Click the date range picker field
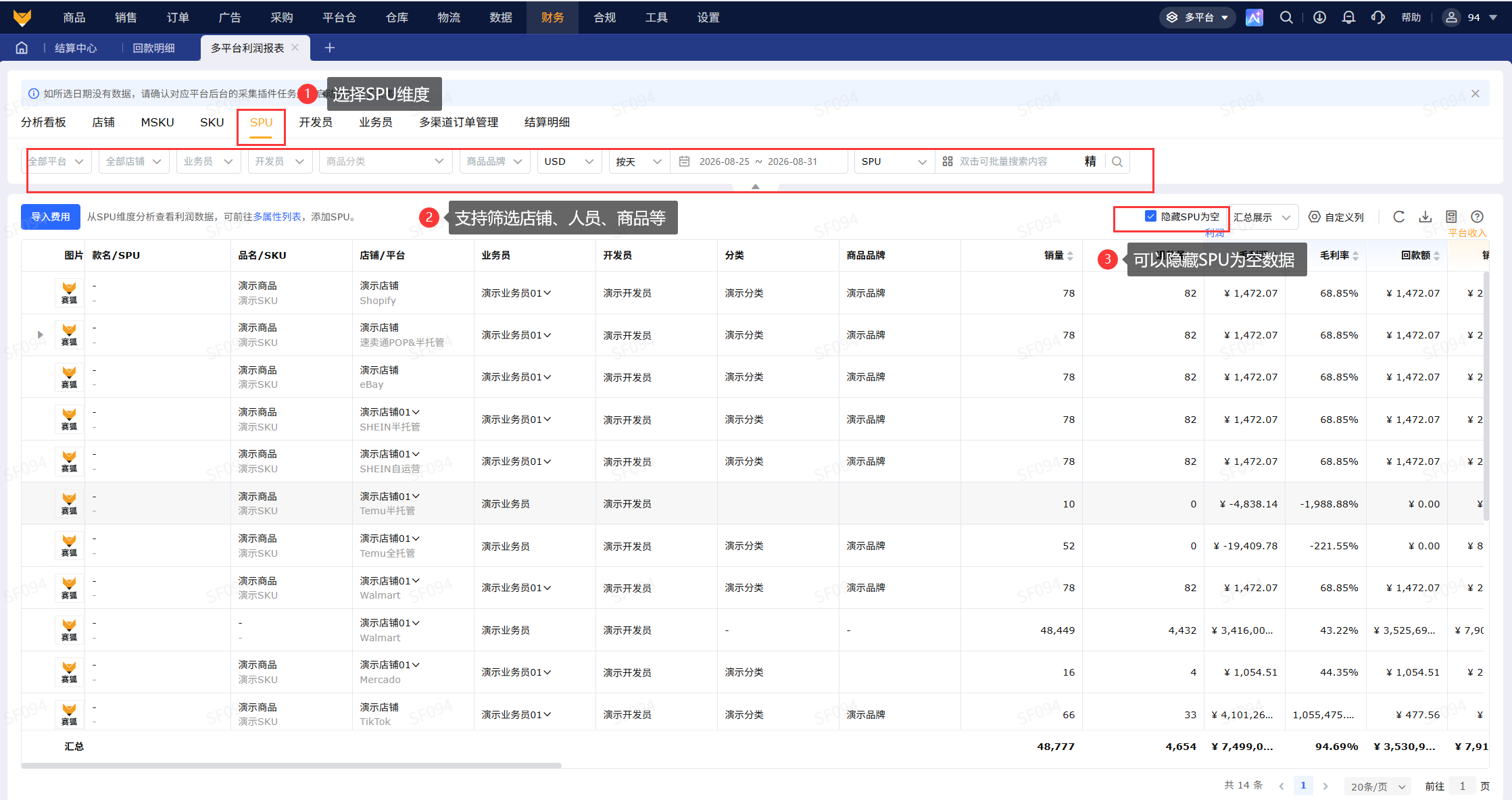Screen dimensions: 1512x800 (759, 161)
